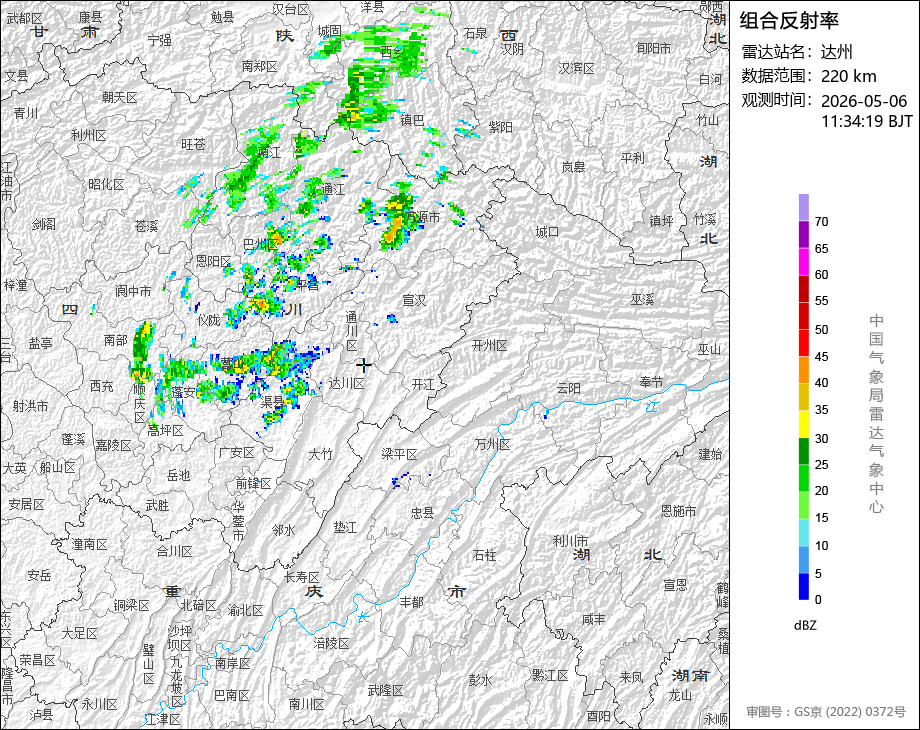Viewport: 920px width, 730px height.
Task: Click the observation date 2026-05-06
Action: pyautogui.click(x=864, y=101)
